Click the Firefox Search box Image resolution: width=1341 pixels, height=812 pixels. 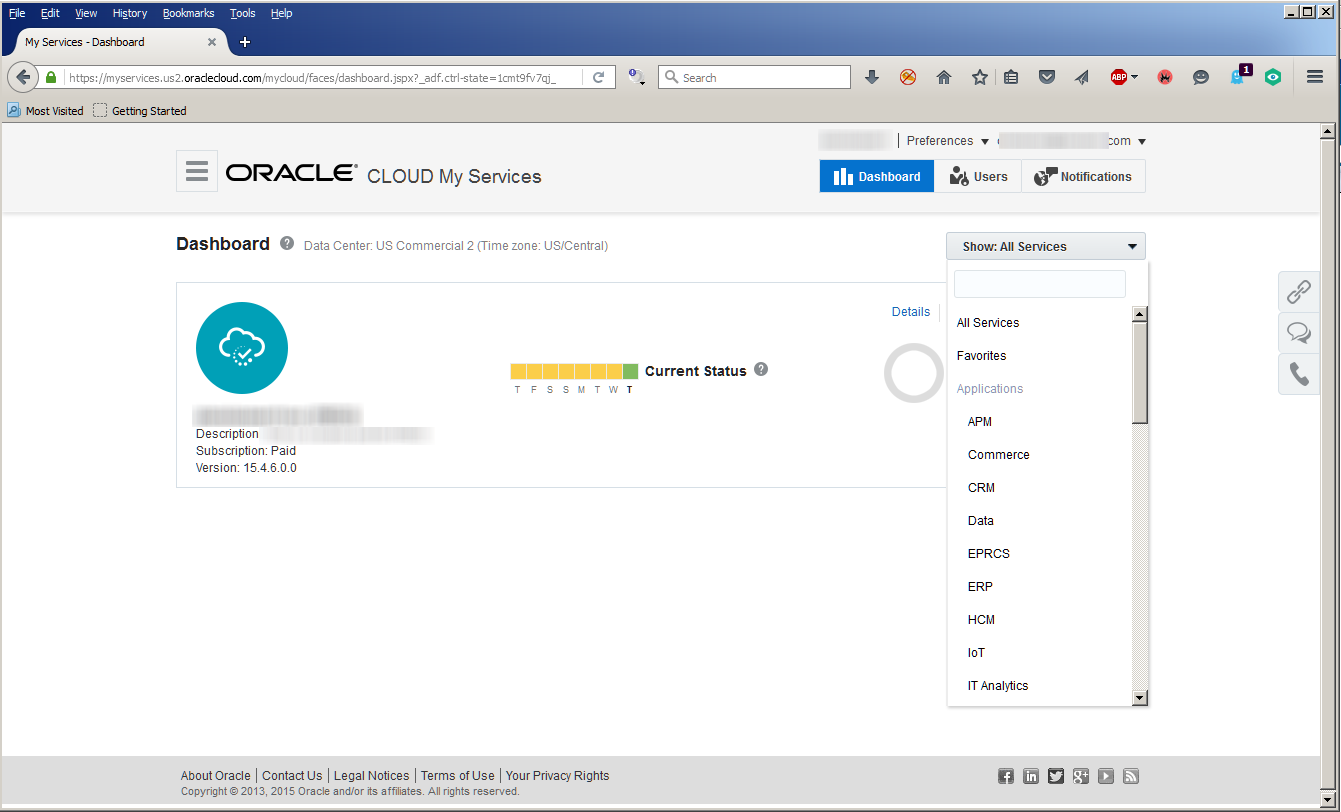754,77
